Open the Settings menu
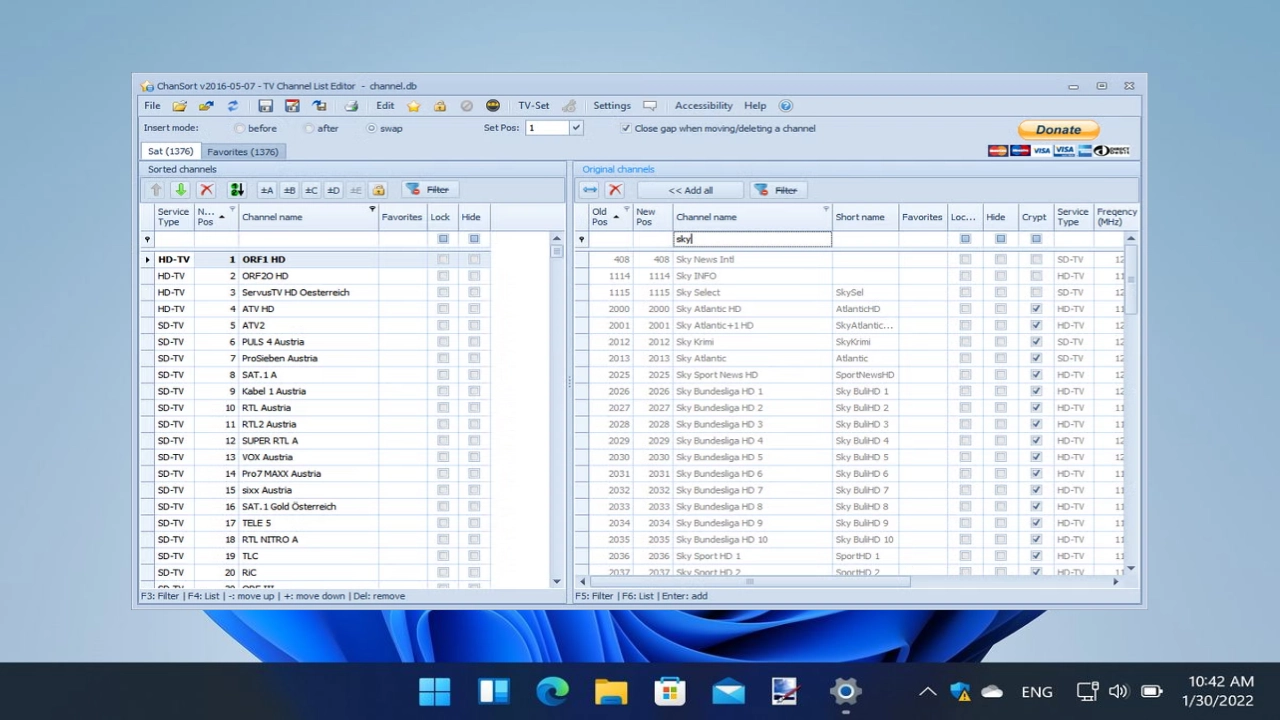The width and height of the screenshot is (1280, 720). pyautogui.click(x=612, y=106)
